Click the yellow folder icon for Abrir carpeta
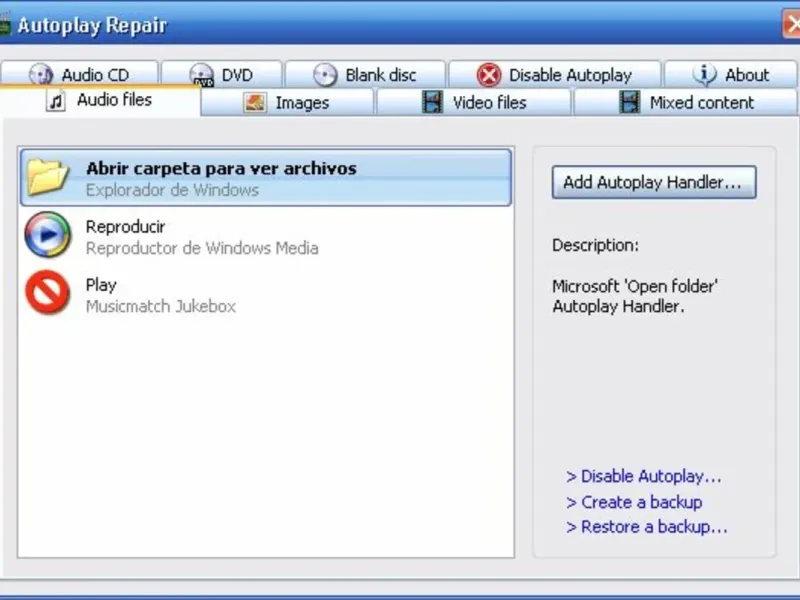 tap(47, 177)
